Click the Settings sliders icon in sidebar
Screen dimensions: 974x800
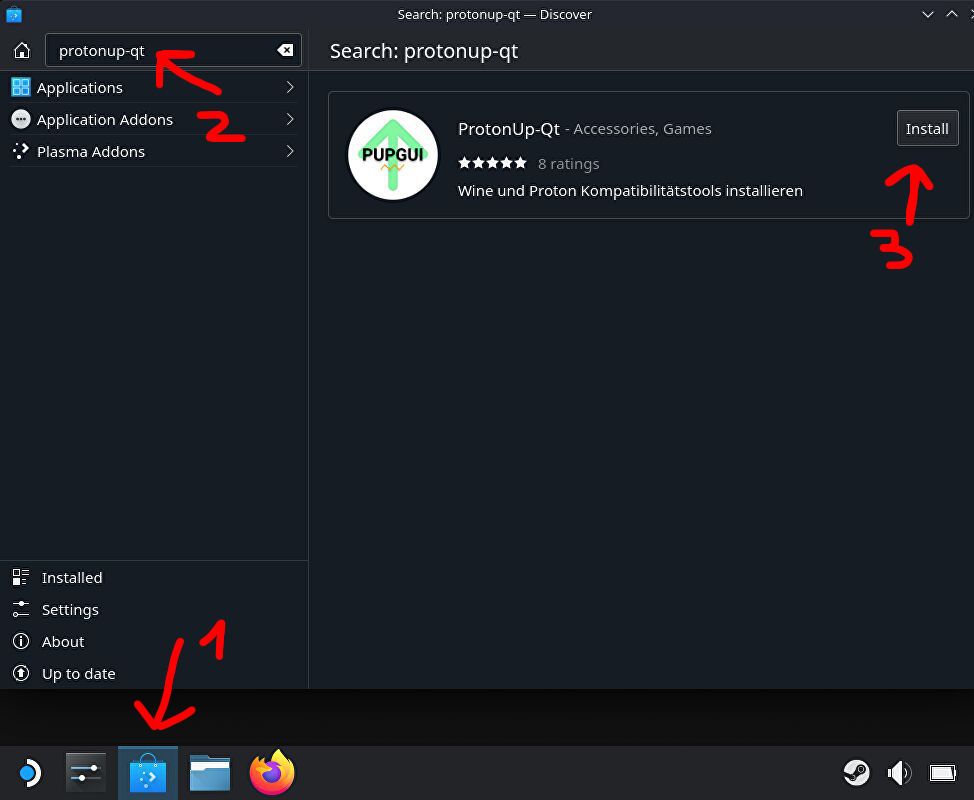click(20, 609)
